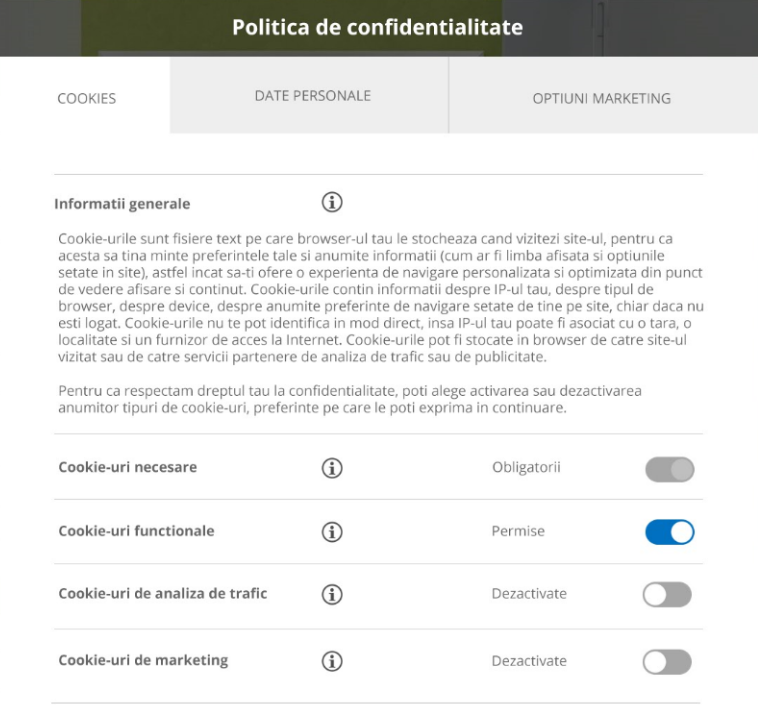Image resolution: width=758 pixels, height=713 pixels.
Task: Open the OPTIUNI MARKETING tab
Action: [x=603, y=96]
